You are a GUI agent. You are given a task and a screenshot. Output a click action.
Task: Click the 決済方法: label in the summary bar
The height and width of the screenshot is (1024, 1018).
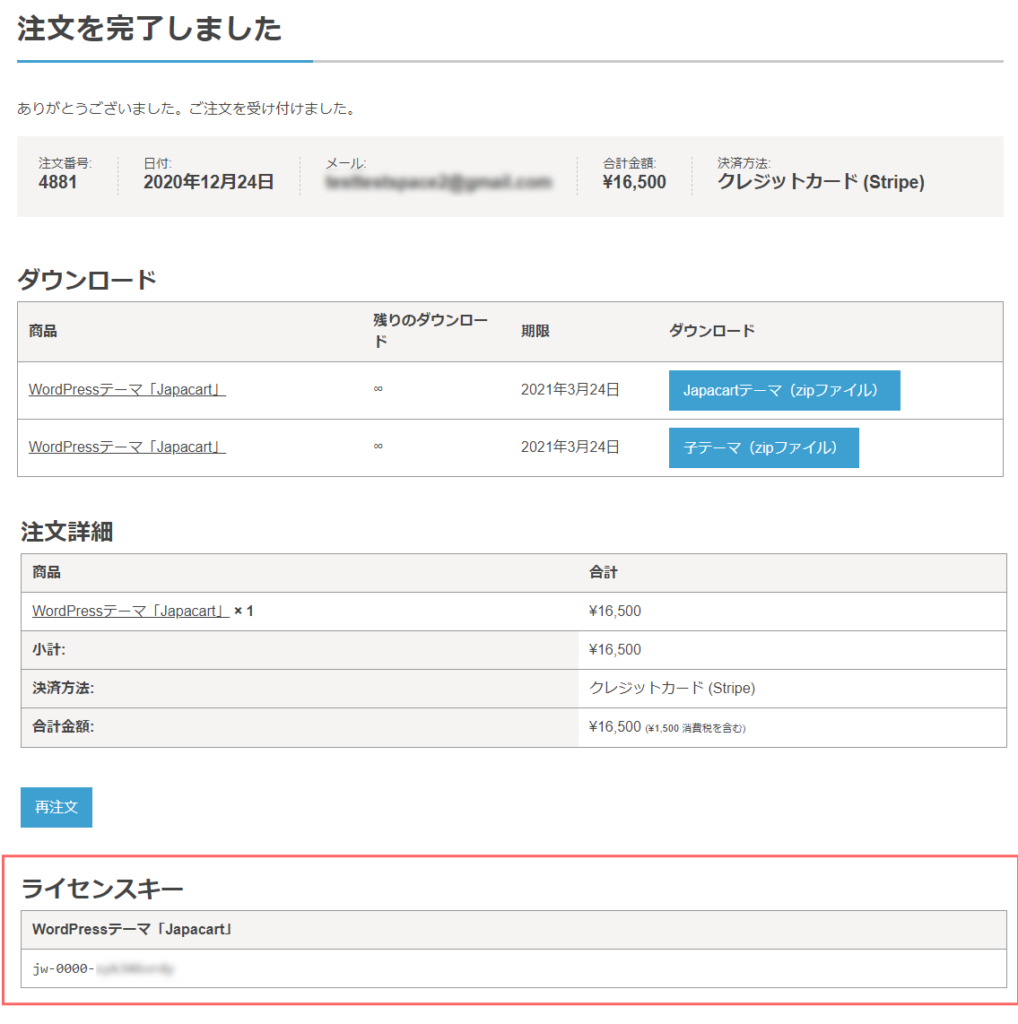point(744,163)
